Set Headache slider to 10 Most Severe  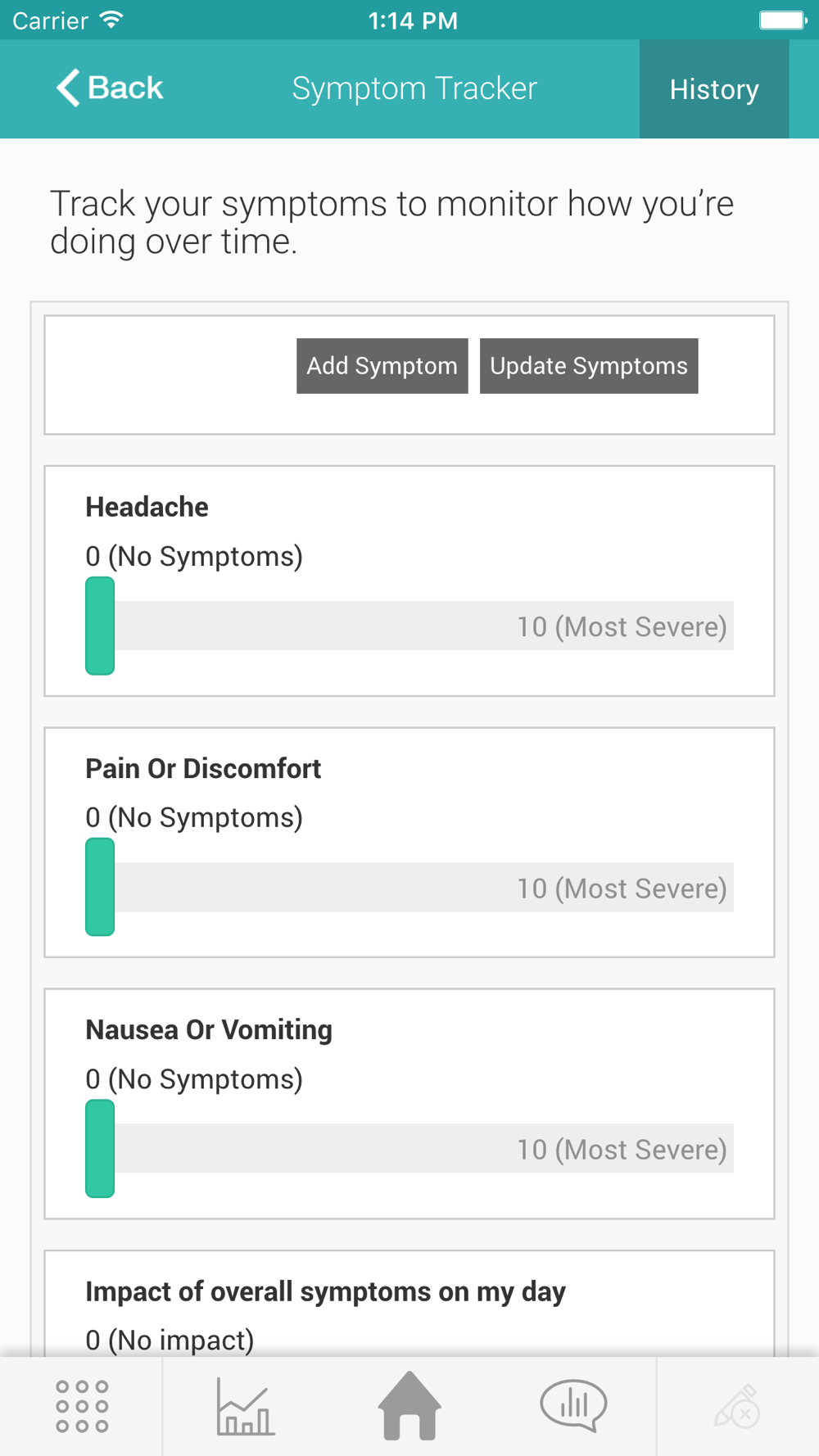[x=721, y=626]
